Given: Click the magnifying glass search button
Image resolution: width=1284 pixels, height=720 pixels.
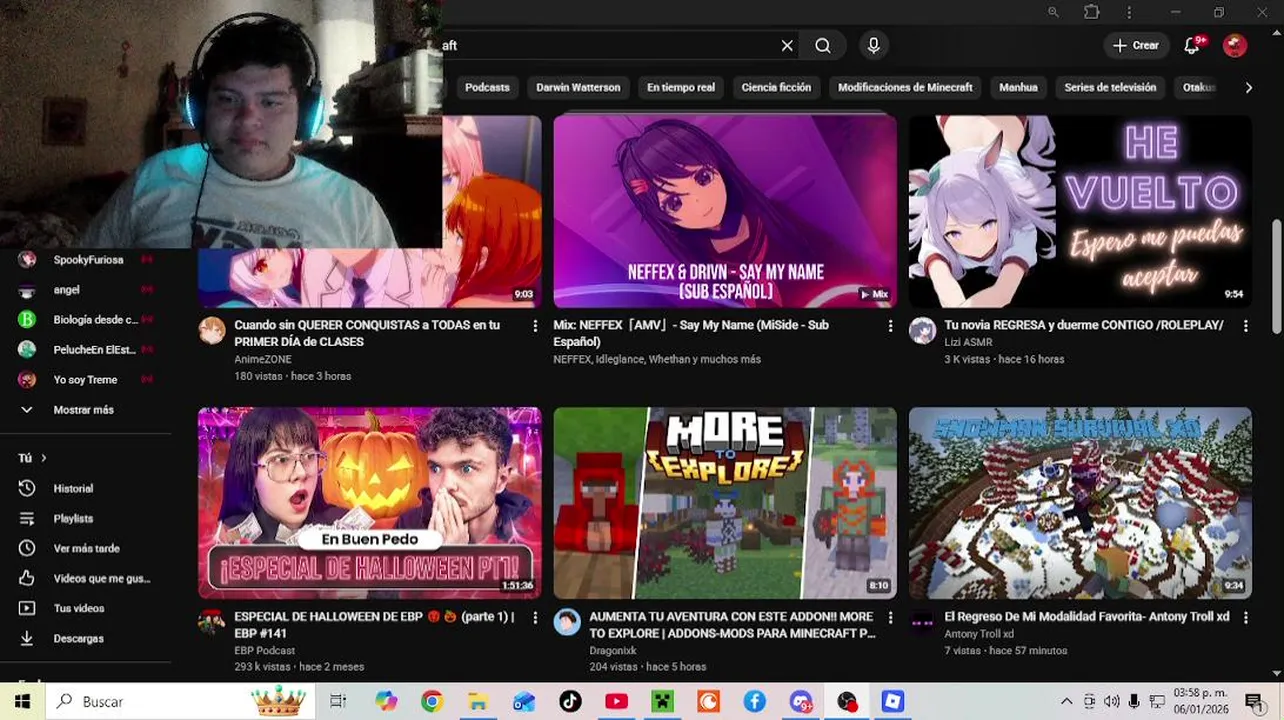Looking at the screenshot, I should tap(823, 45).
